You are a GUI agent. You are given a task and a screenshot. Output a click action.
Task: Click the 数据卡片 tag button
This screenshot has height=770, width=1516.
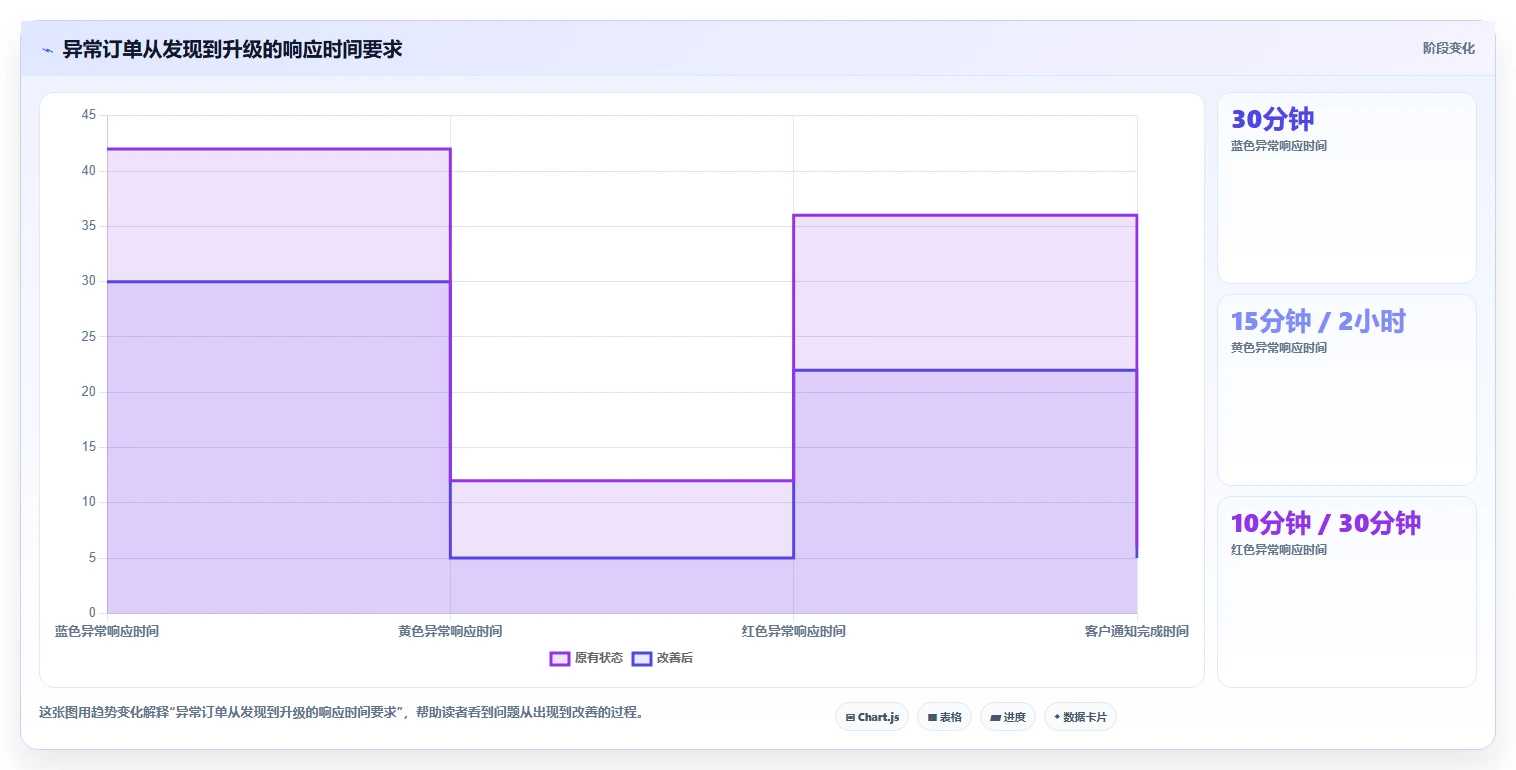click(x=1080, y=717)
